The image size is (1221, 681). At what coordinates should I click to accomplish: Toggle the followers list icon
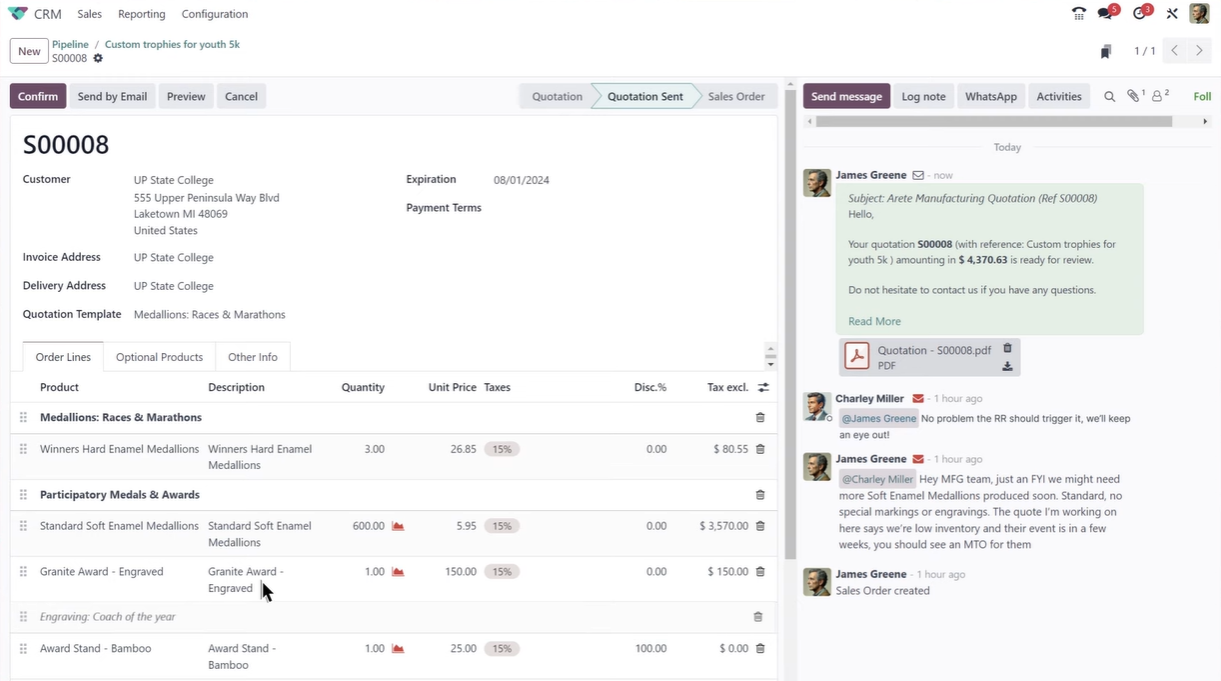(1159, 97)
